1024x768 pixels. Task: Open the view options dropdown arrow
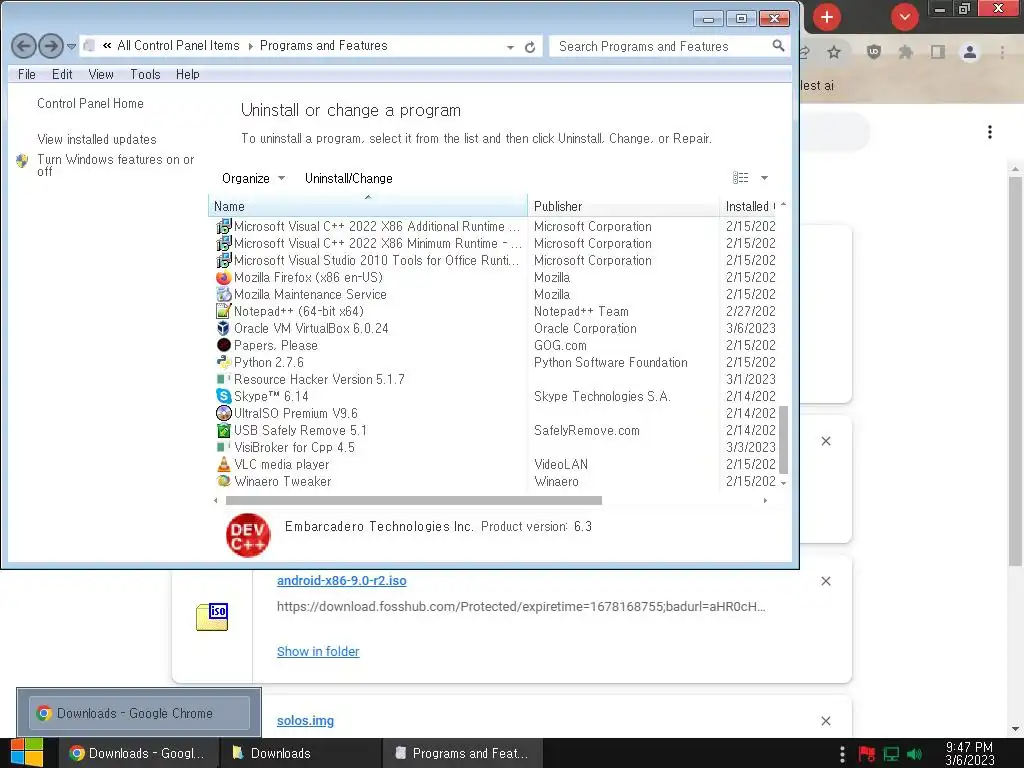coord(764,178)
